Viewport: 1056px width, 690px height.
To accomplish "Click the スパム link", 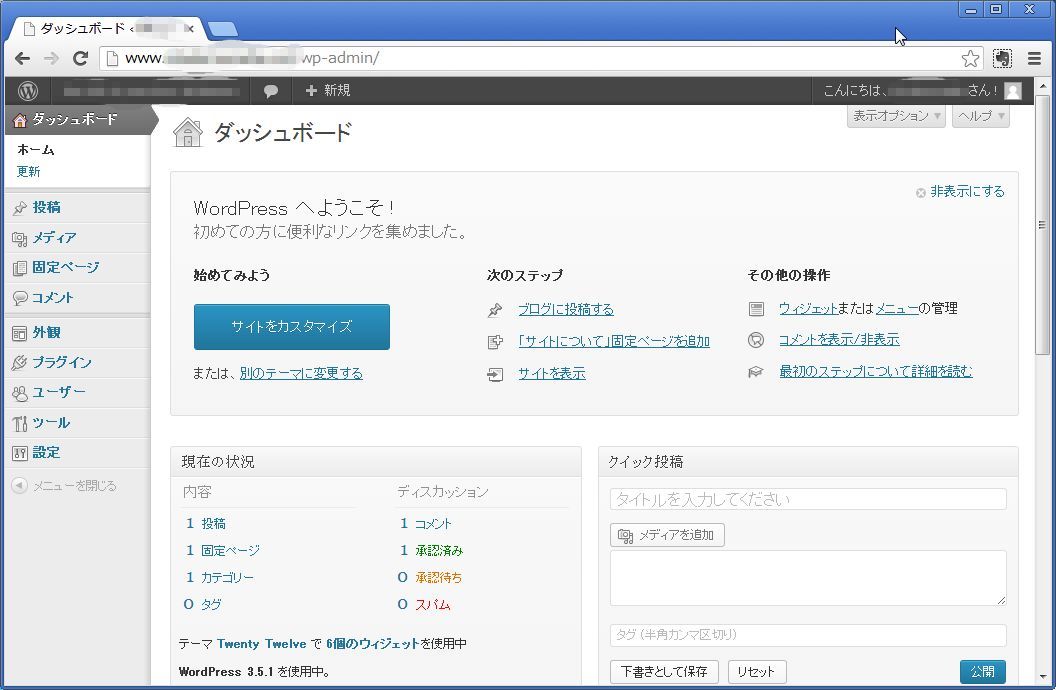I will click(432, 605).
